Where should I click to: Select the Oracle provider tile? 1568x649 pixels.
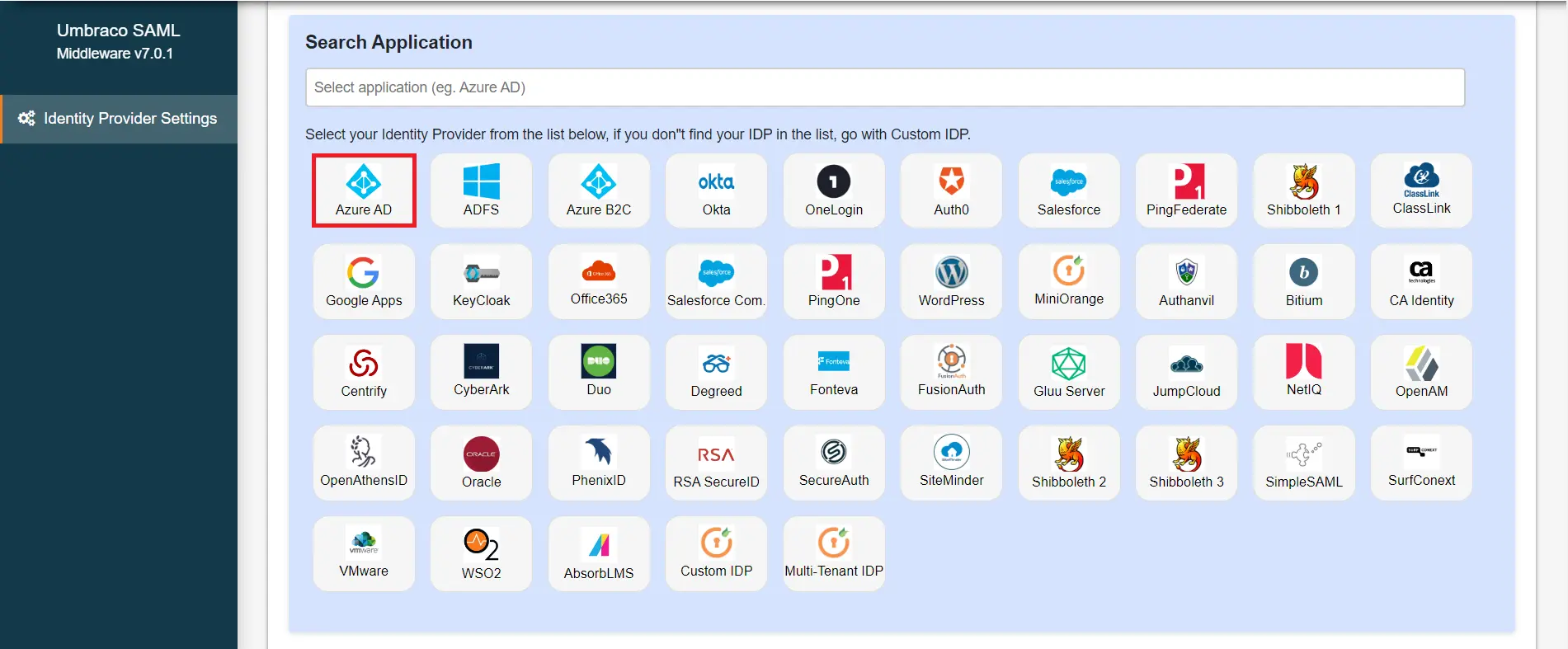pos(482,463)
